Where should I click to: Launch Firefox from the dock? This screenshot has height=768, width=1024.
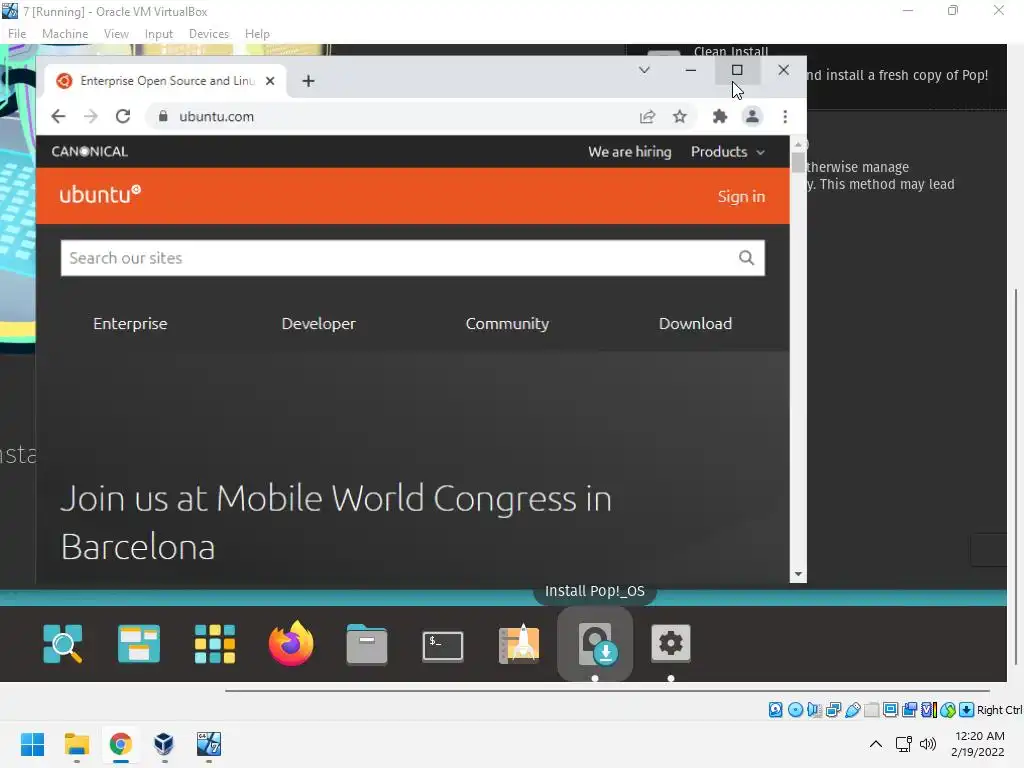(291, 643)
